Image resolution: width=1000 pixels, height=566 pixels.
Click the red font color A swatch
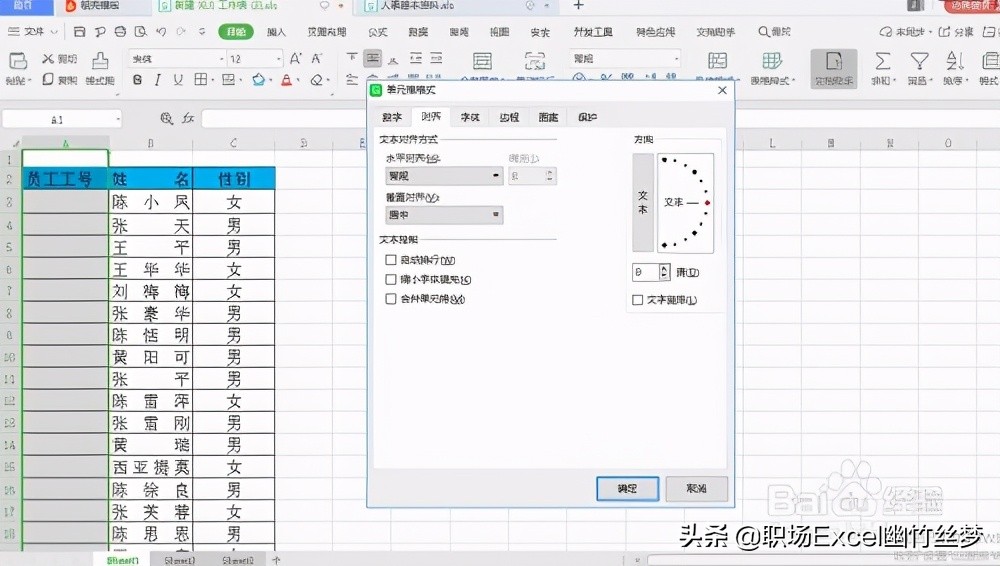[x=287, y=80]
